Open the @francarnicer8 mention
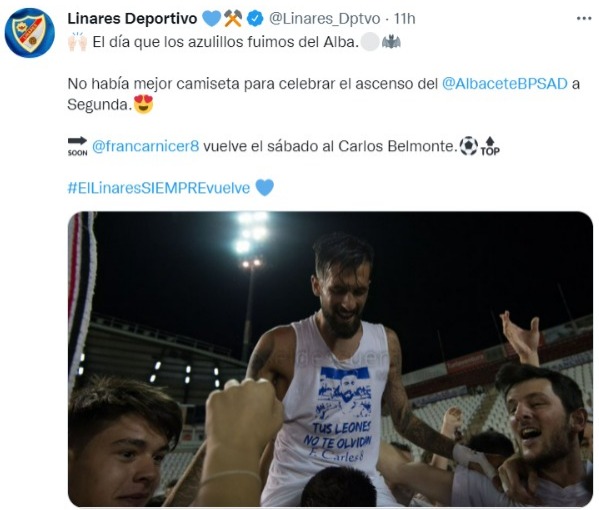 click(146, 146)
